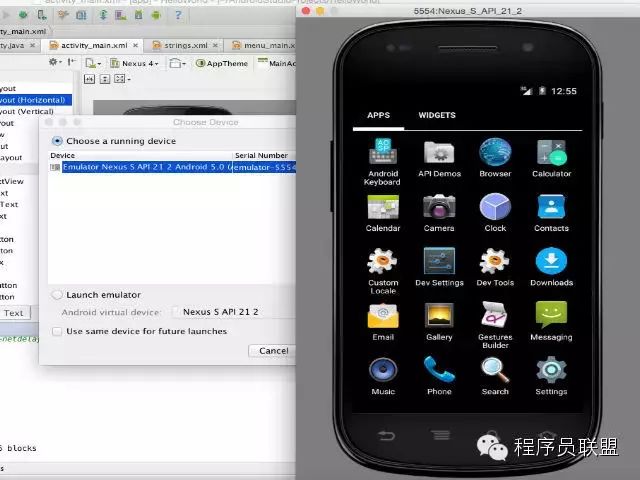640x480 pixels.
Task: Select the Launch emulator radio button
Action: pyautogui.click(x=57, y=295)
